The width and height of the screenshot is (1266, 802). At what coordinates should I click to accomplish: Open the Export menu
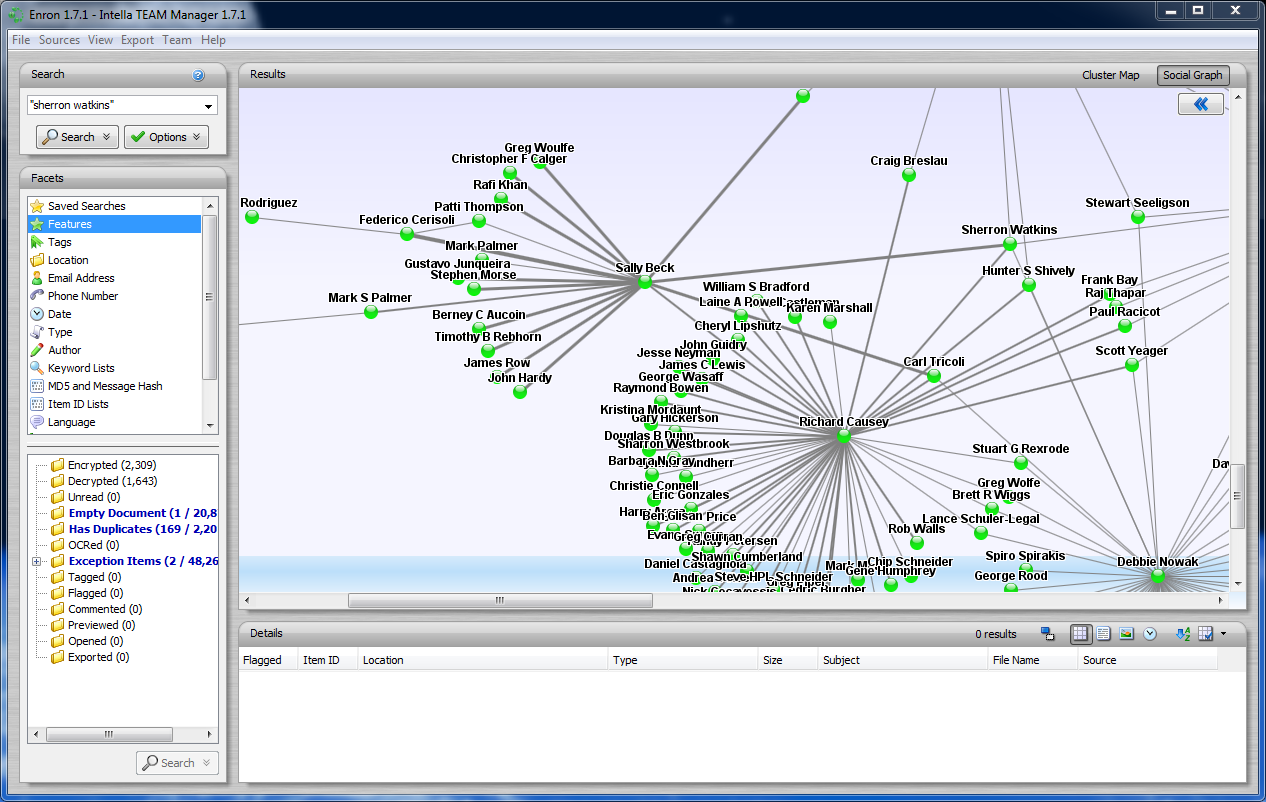point(137,40)
